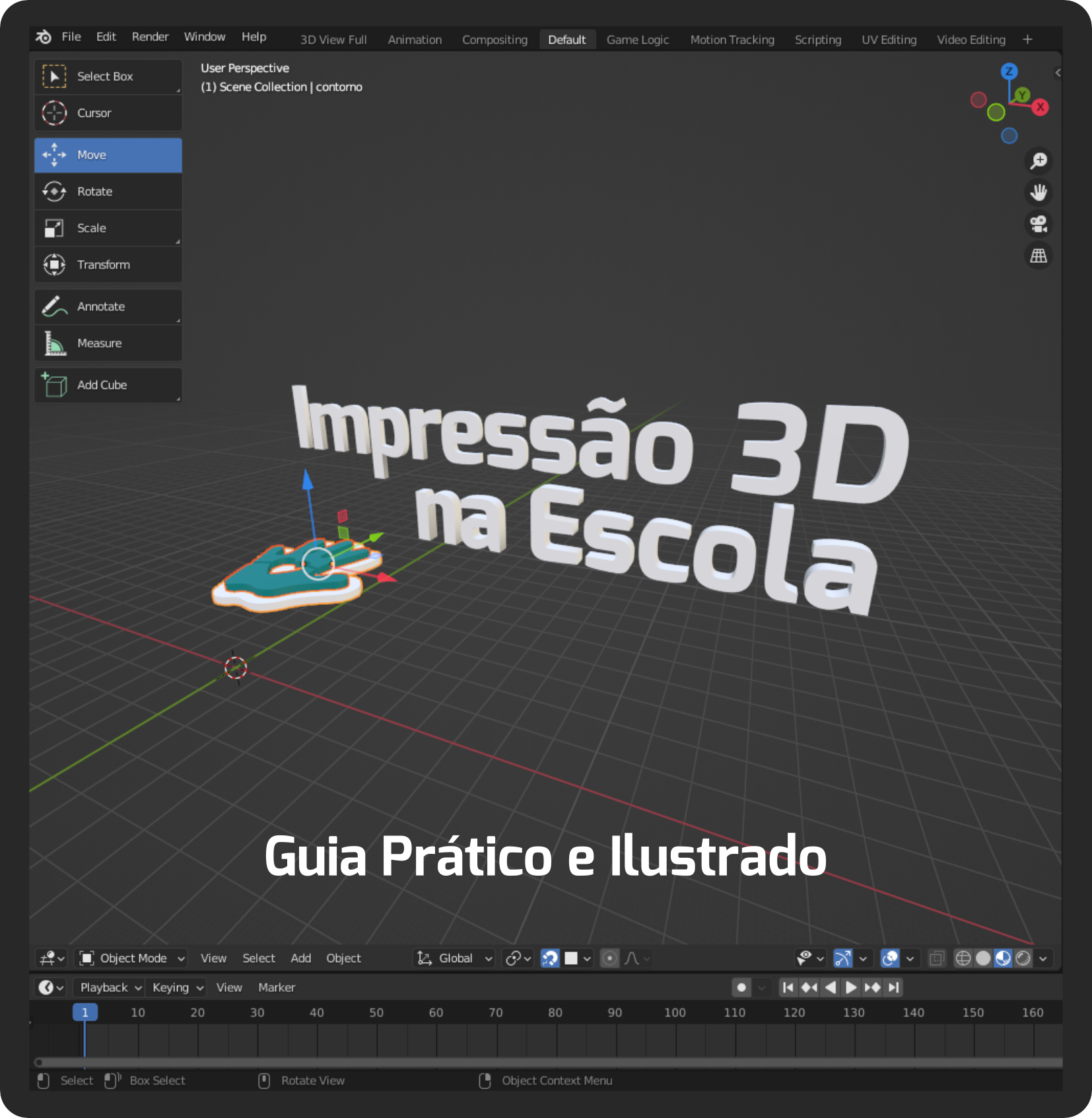The image size is (1092, 1118).
Task: Select the Rotate tool
Action: 108,192
